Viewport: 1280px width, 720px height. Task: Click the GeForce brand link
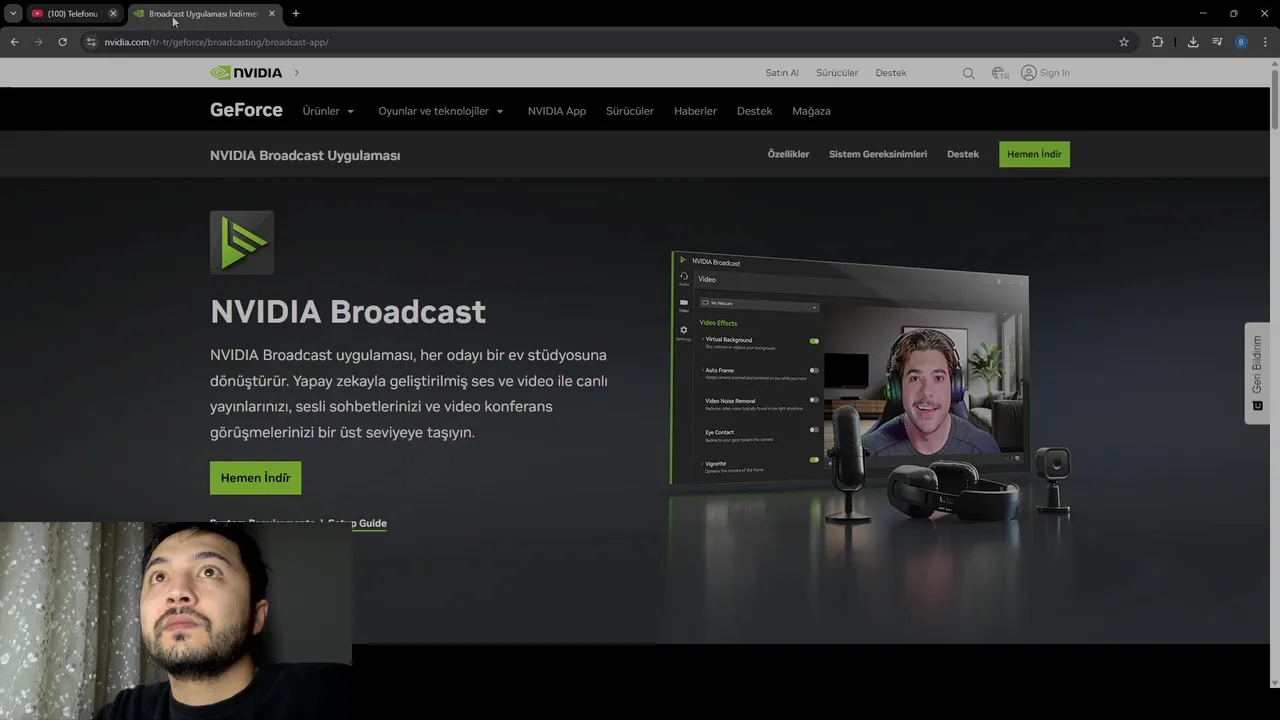pos(246,110)
